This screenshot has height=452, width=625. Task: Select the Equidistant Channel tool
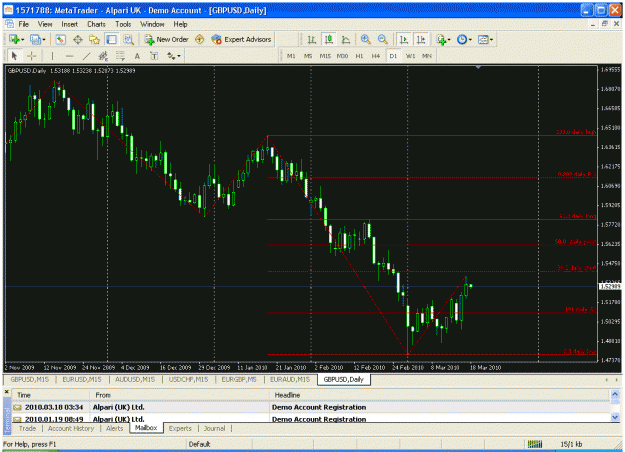103,56
